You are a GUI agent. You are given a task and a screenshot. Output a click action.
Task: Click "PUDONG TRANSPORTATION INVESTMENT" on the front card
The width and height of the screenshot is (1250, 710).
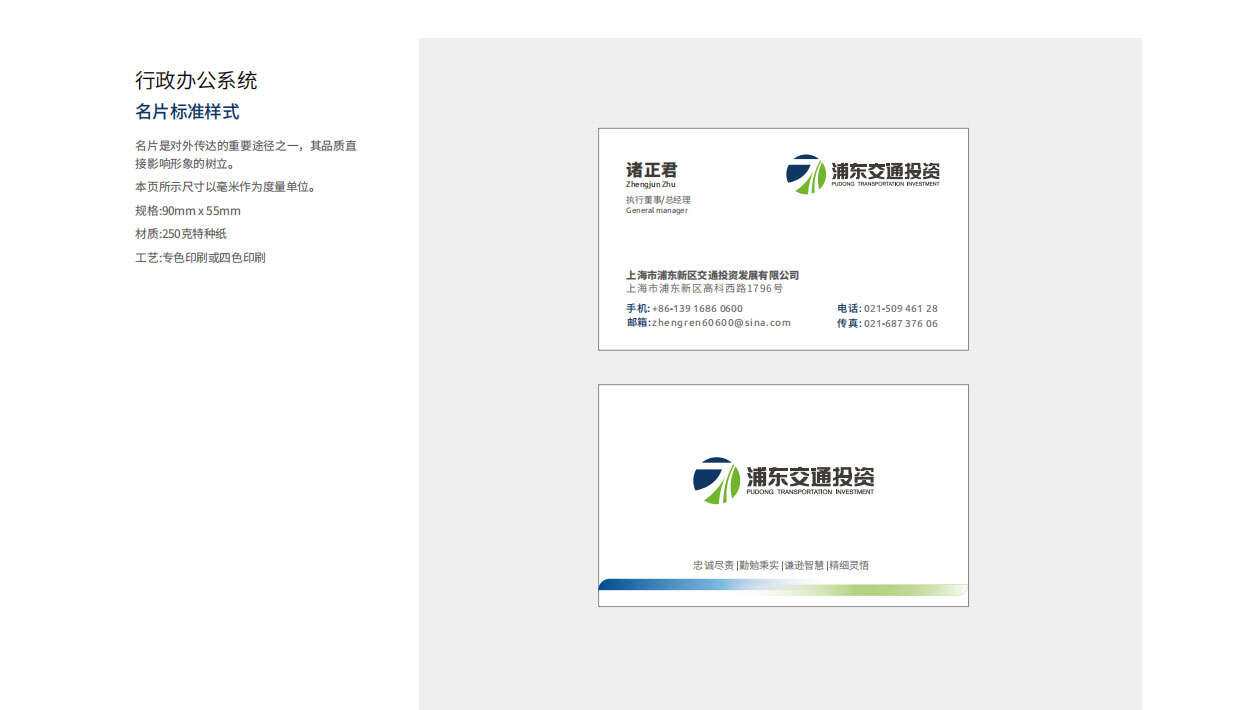click(x=886, y=184)
